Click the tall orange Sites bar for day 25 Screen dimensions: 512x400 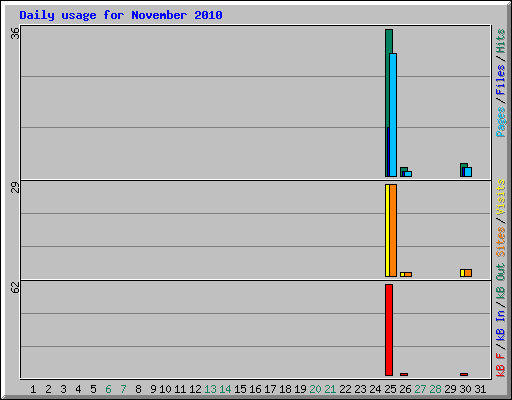393,230
